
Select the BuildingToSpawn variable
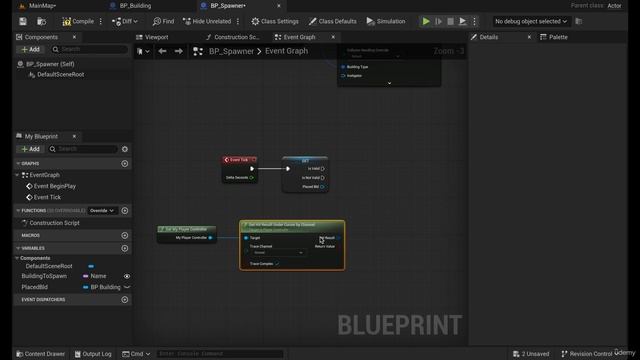click(x=44, y=276)
